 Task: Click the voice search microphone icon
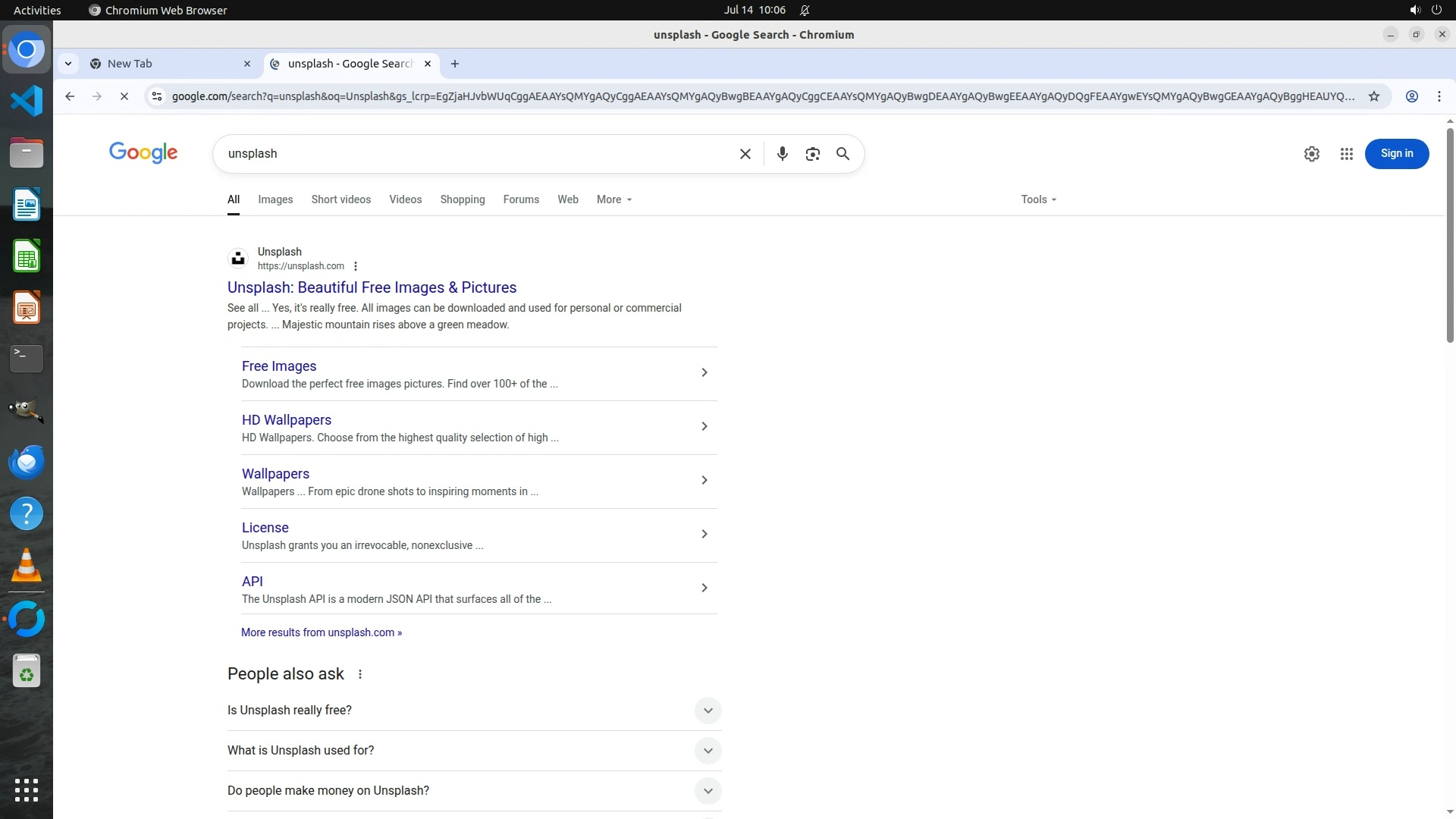point(782,154)
